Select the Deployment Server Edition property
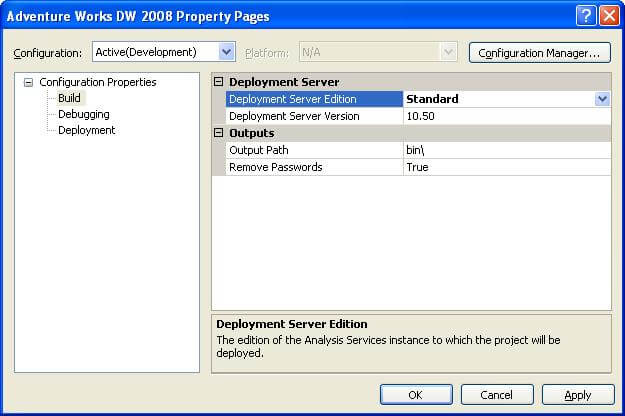The width and height of the screenshot is (625, 416). coord(314,99)
